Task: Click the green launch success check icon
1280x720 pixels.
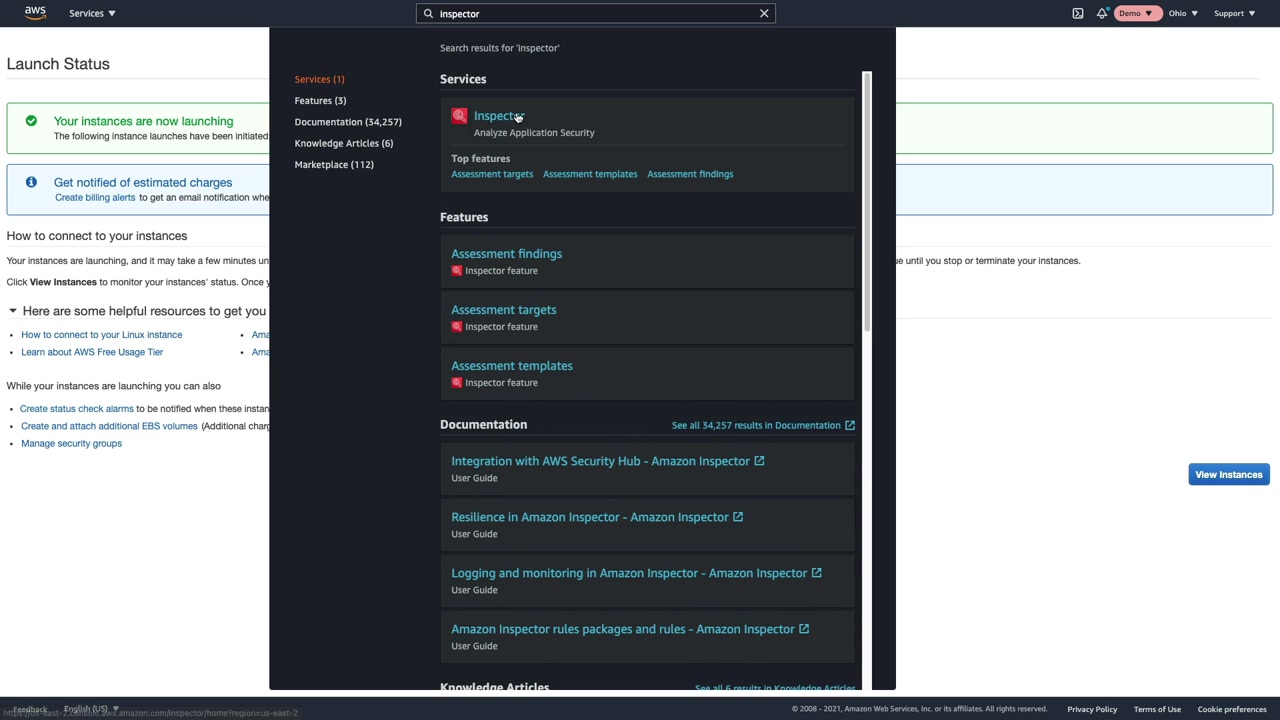Action: pos(31,121)
